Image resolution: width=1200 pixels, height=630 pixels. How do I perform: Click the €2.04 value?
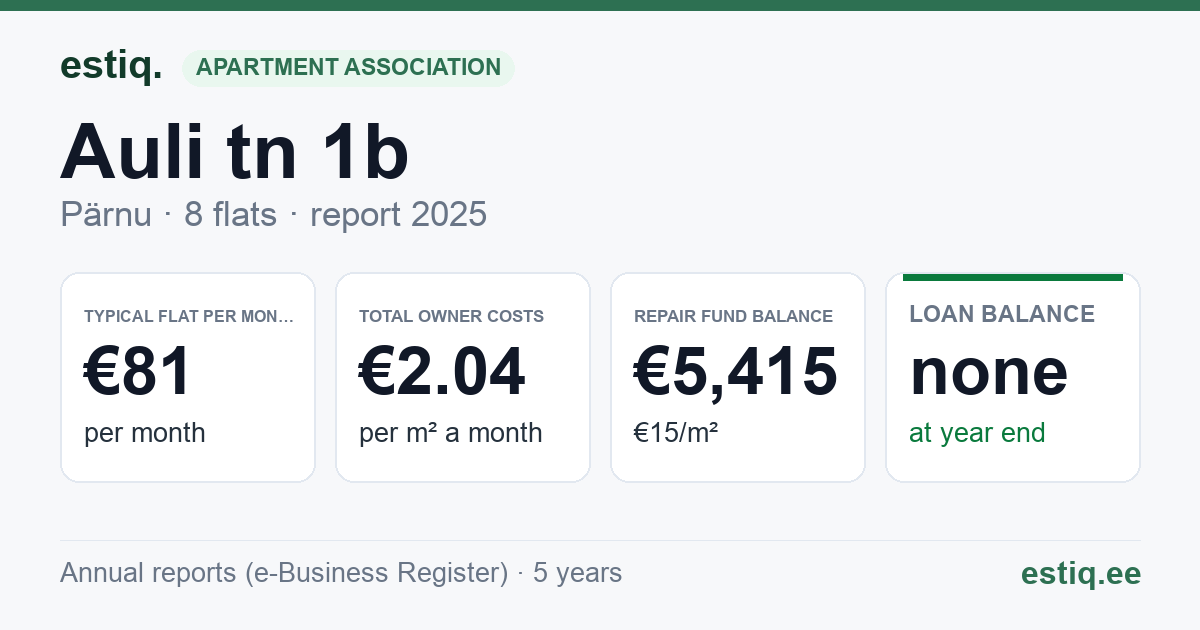click(442, 372)
